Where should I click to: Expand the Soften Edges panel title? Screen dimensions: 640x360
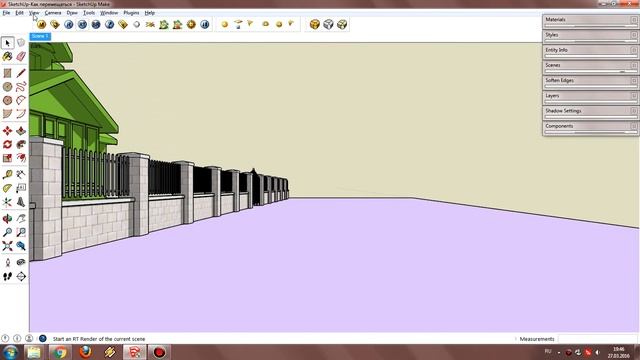pos(559,80)
